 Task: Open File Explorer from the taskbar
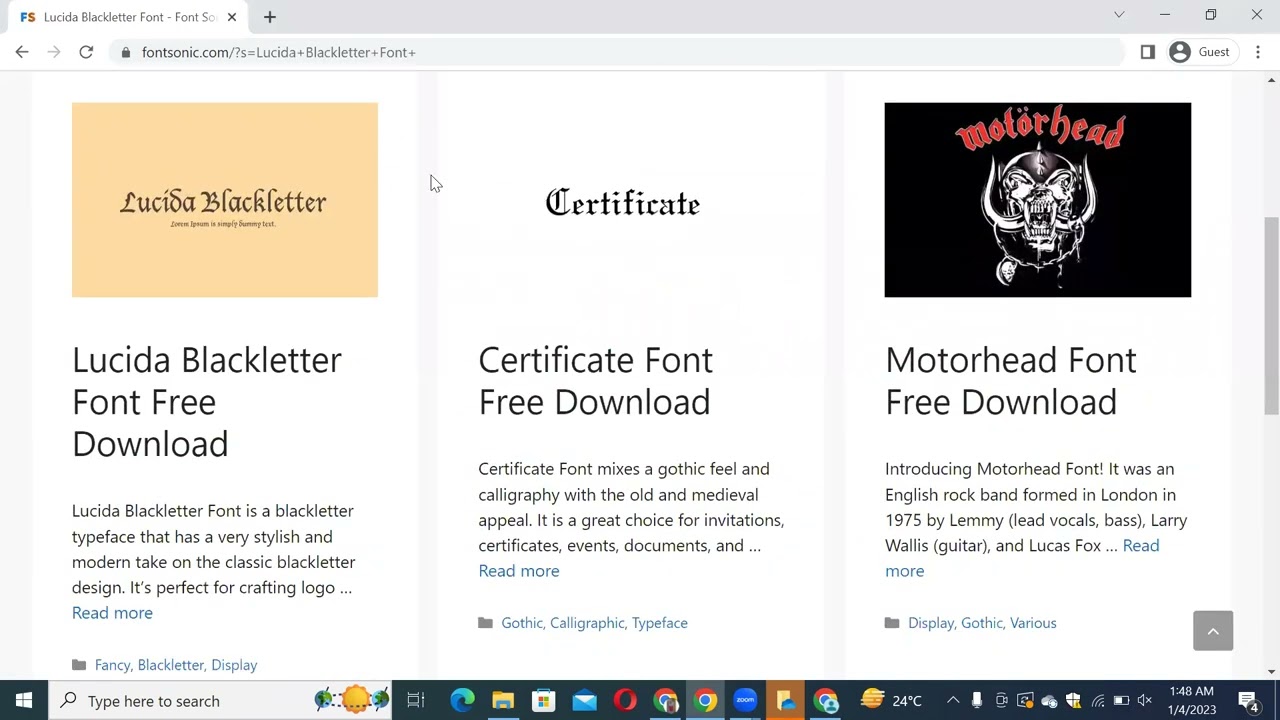pyautogui.click(x=503, y=701)
